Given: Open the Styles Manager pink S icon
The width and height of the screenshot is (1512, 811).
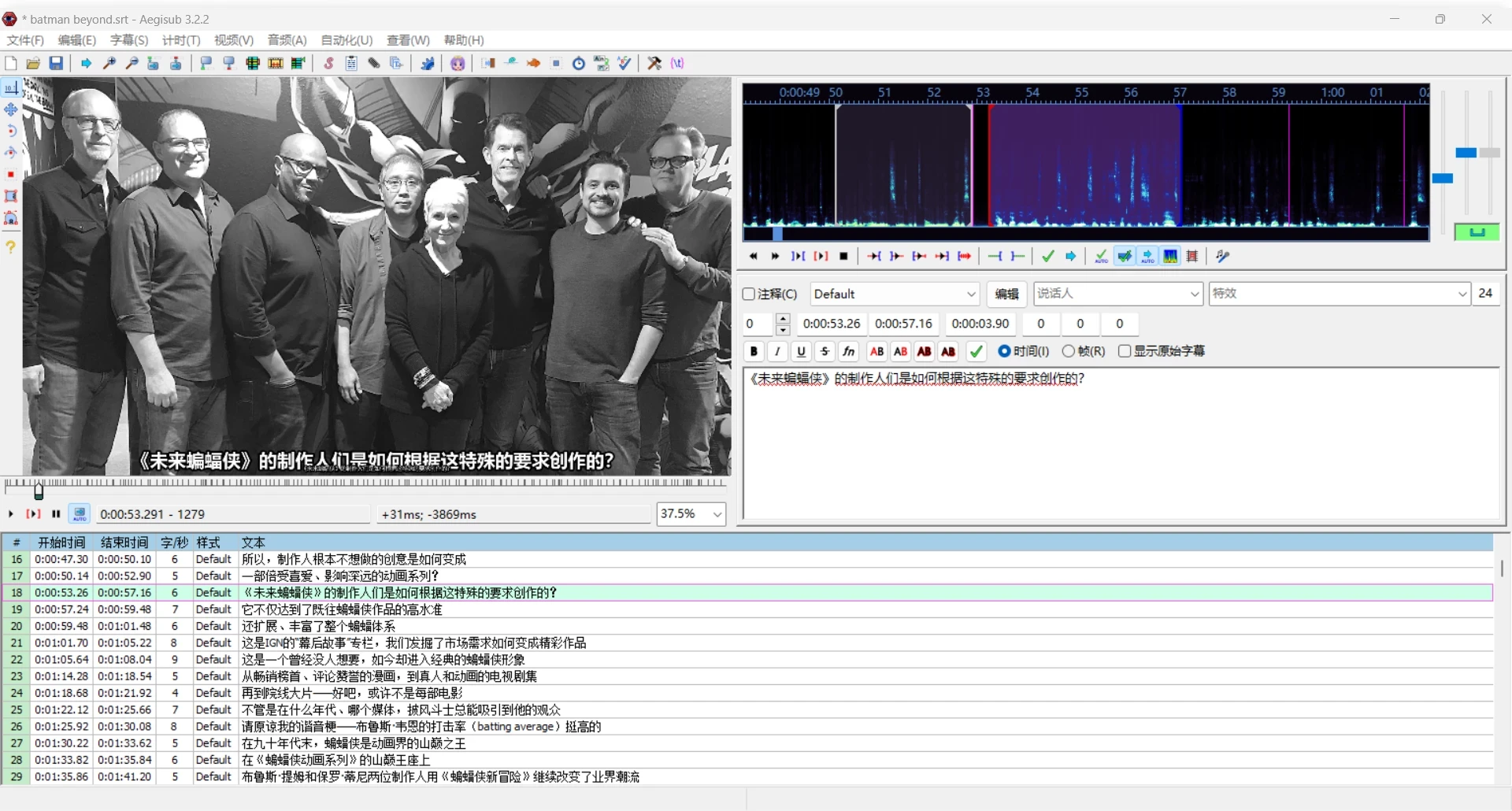Looking at the screenshot, I should (329, 63).
